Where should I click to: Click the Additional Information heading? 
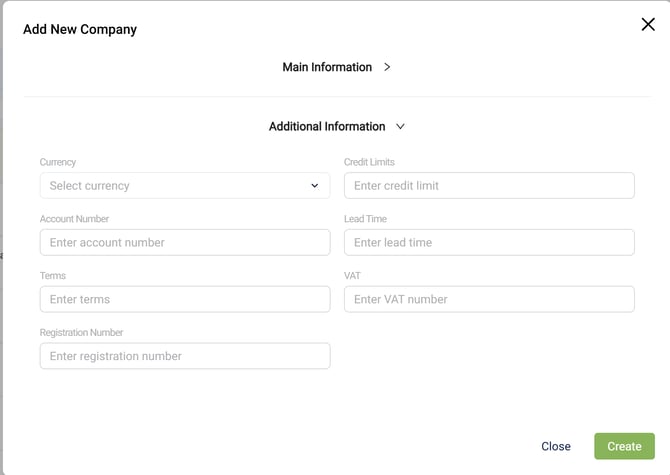tap(327, 127)
